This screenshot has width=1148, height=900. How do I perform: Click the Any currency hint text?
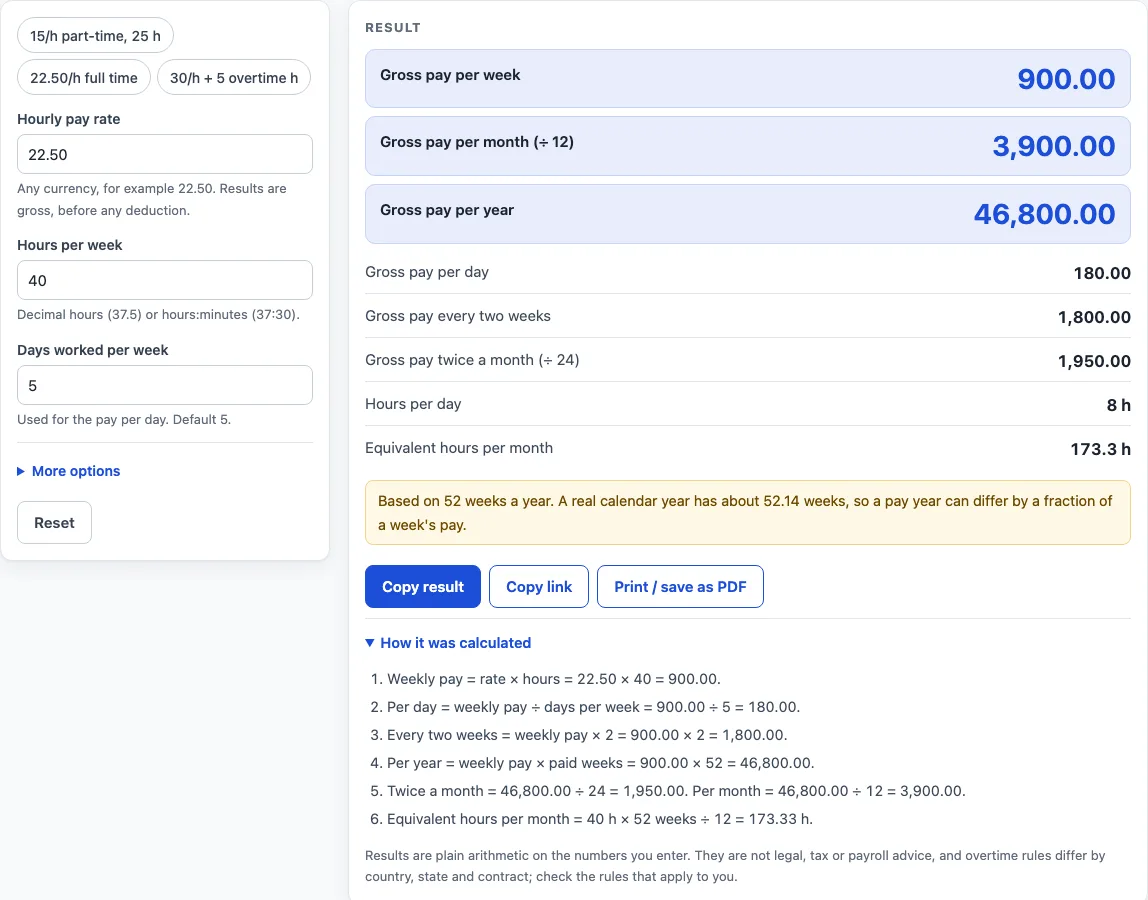152,199
